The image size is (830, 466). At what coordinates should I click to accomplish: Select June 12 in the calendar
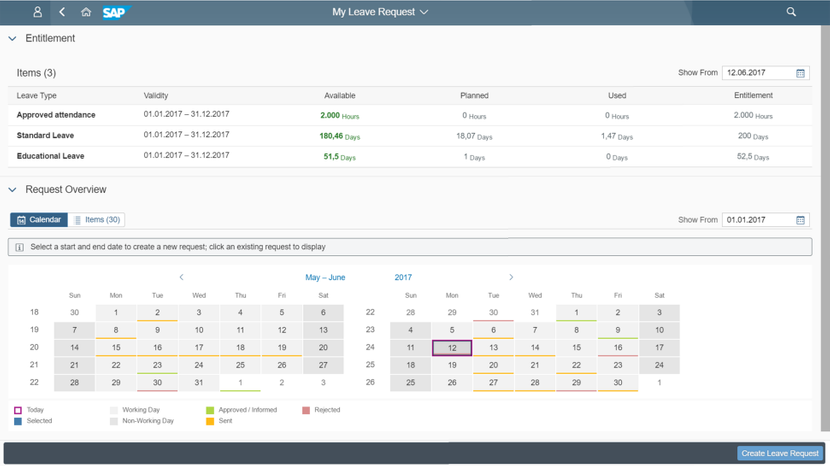[452, 347]
